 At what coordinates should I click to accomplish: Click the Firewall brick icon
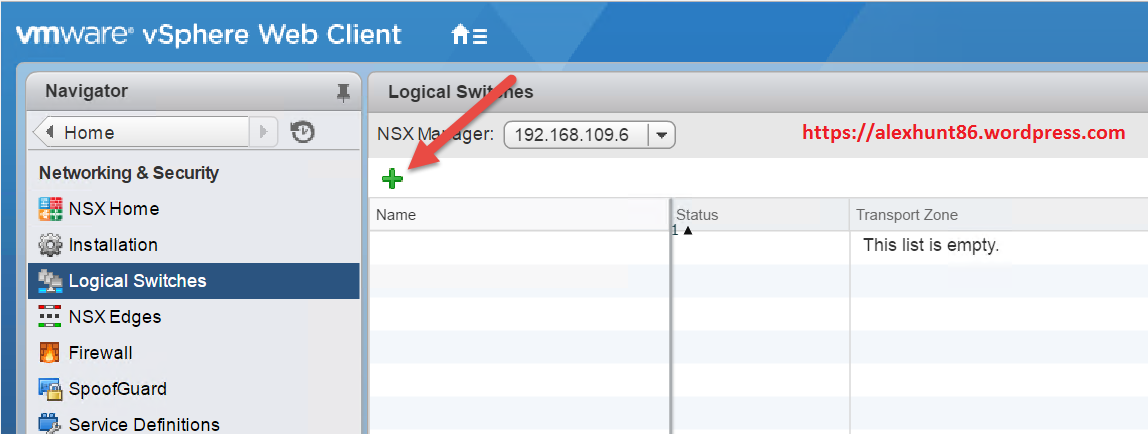(51, 353)
